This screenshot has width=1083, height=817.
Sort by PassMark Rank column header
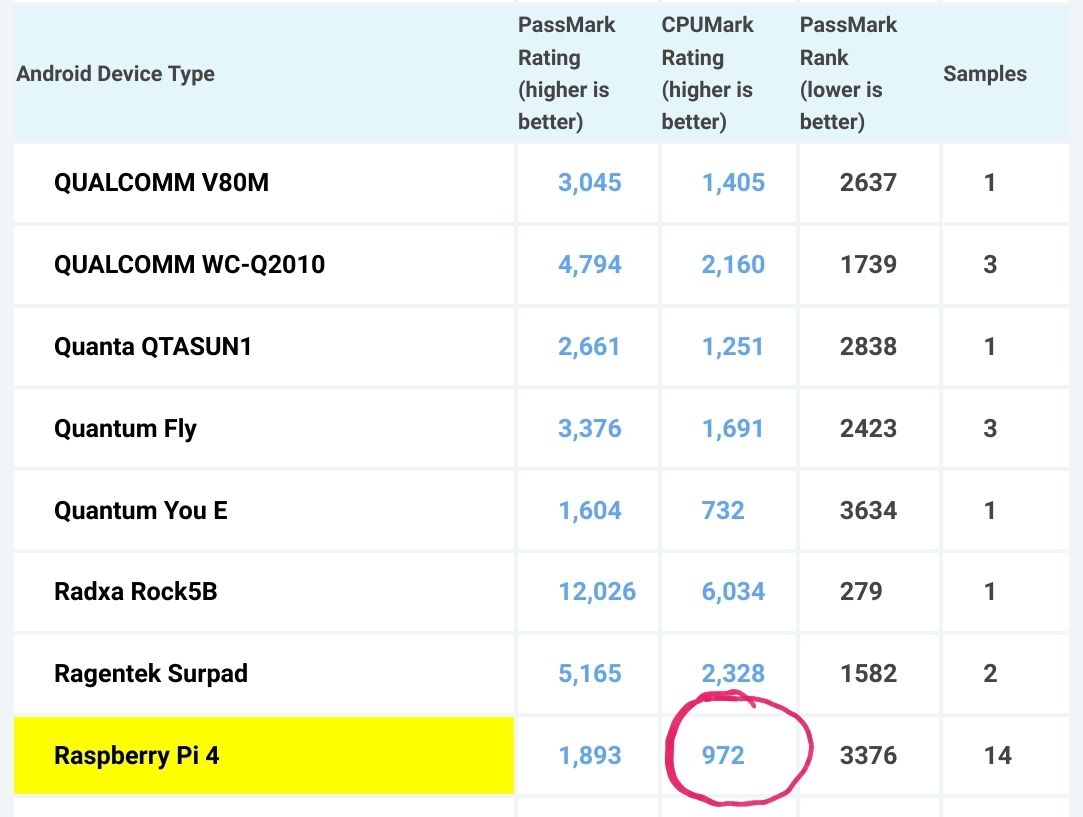point(848,74)
